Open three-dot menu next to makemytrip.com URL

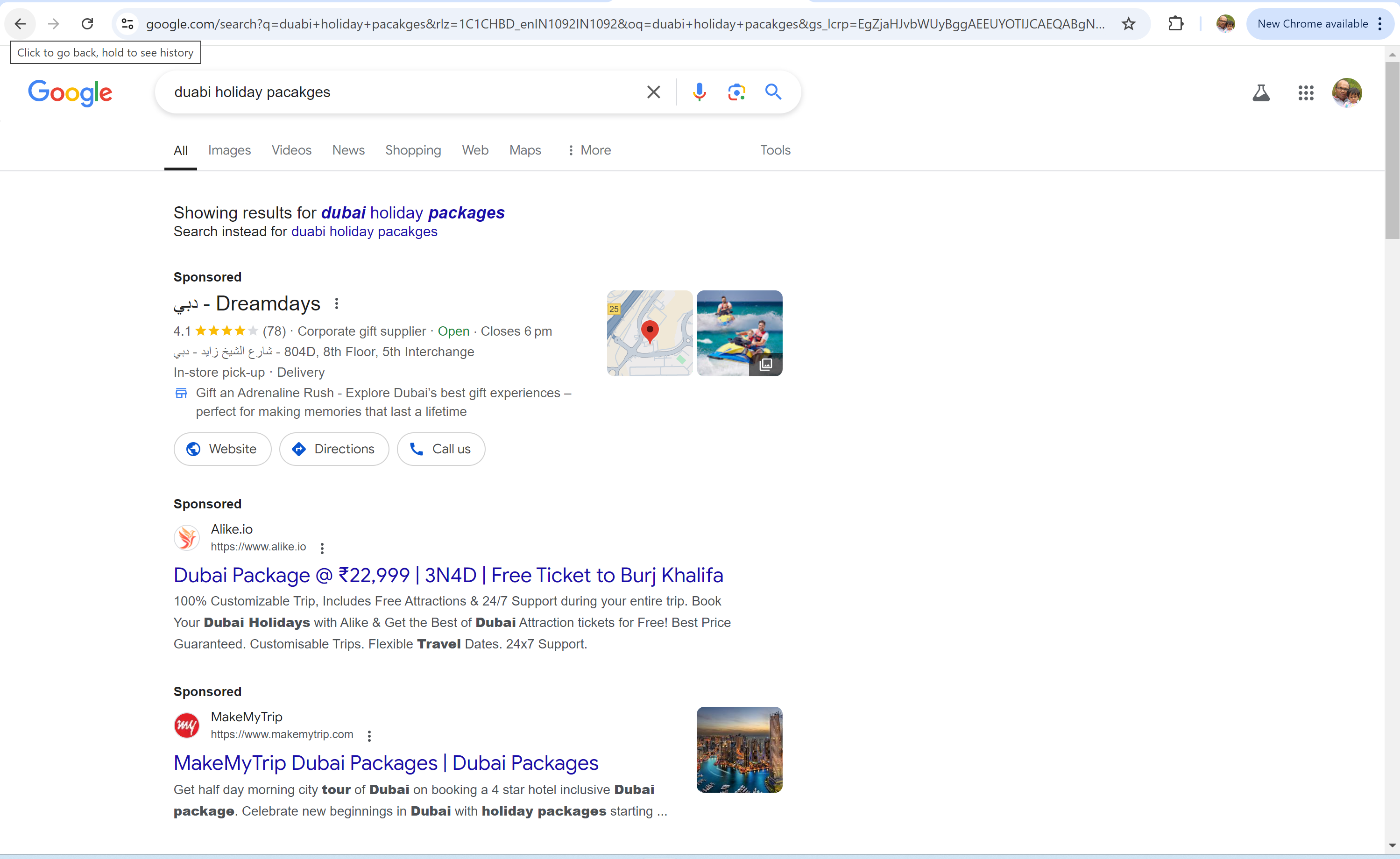click(369, 736)
